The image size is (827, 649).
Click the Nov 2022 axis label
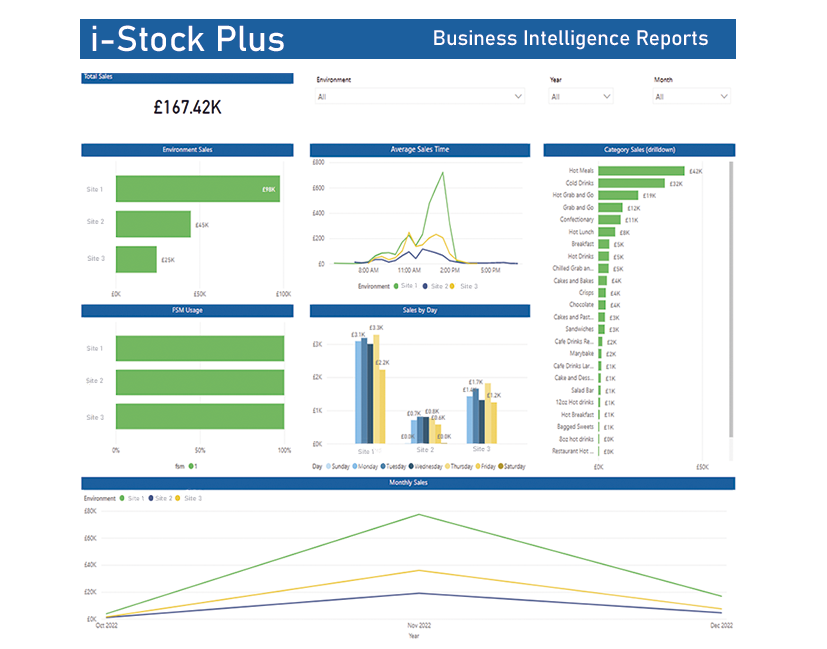coord(419,626)
